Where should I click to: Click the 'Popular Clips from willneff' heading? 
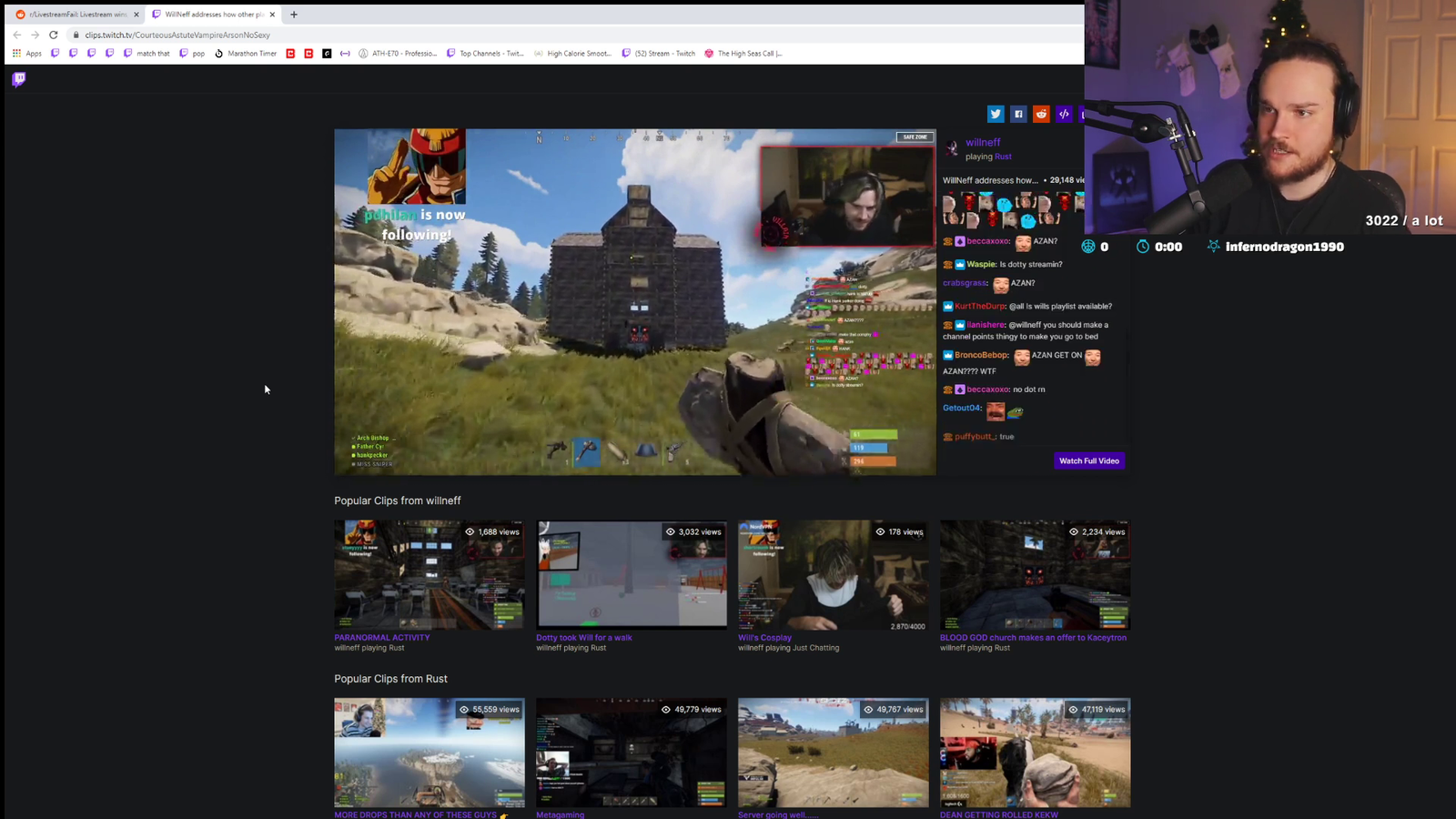click(398, 500)
